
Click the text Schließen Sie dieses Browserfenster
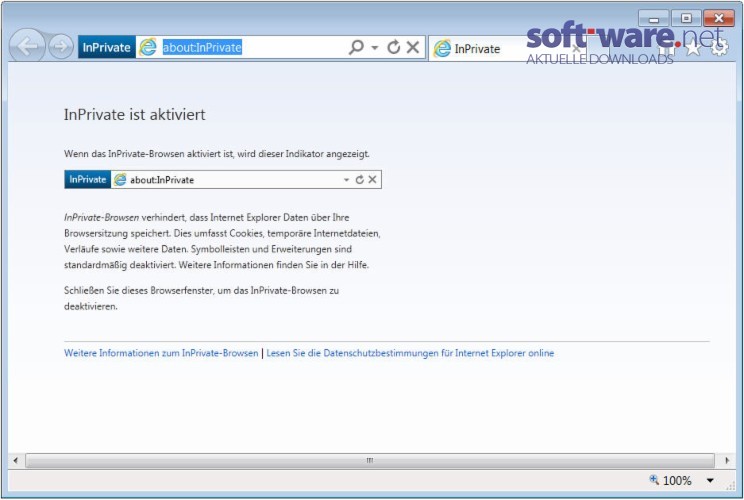coord(139,290)
